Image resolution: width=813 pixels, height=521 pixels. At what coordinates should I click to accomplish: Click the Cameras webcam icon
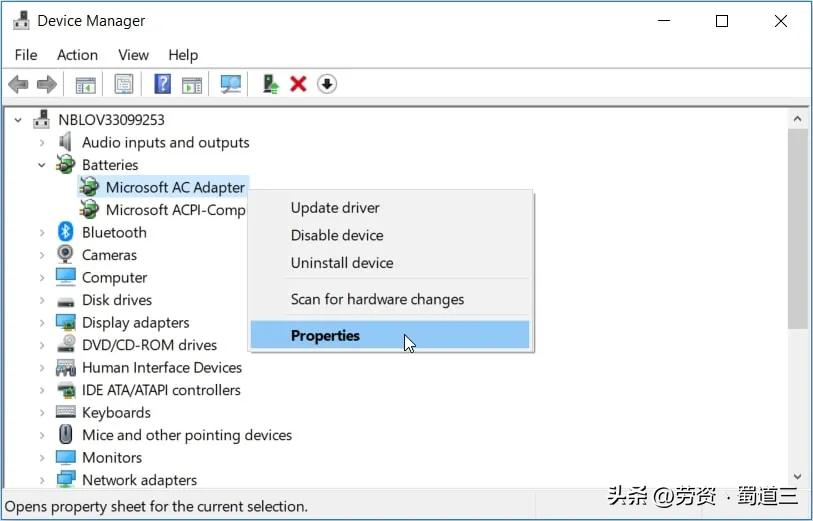coord(65,255)
